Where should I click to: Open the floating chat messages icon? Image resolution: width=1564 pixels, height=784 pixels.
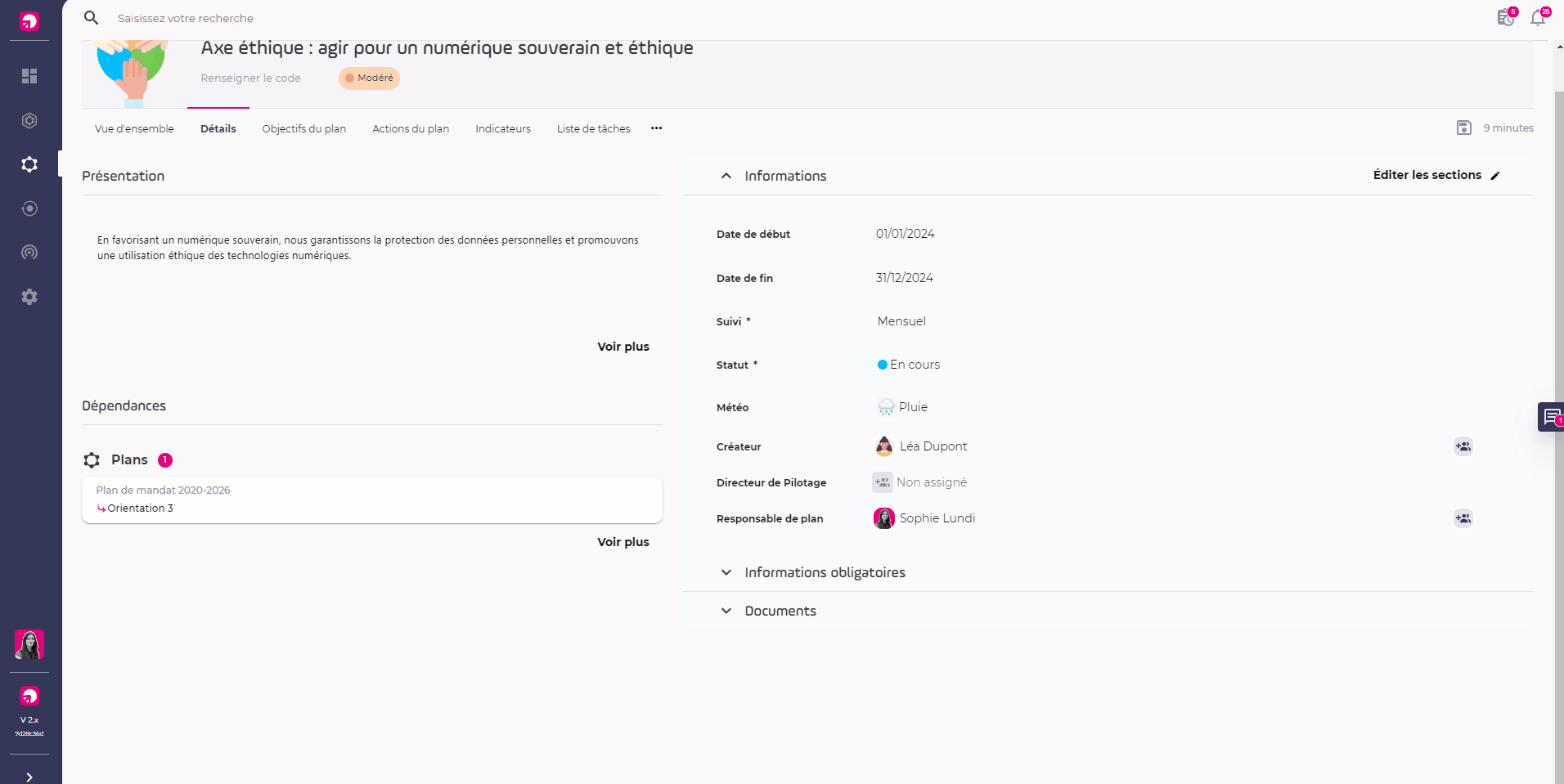(x=1551, y=417)
